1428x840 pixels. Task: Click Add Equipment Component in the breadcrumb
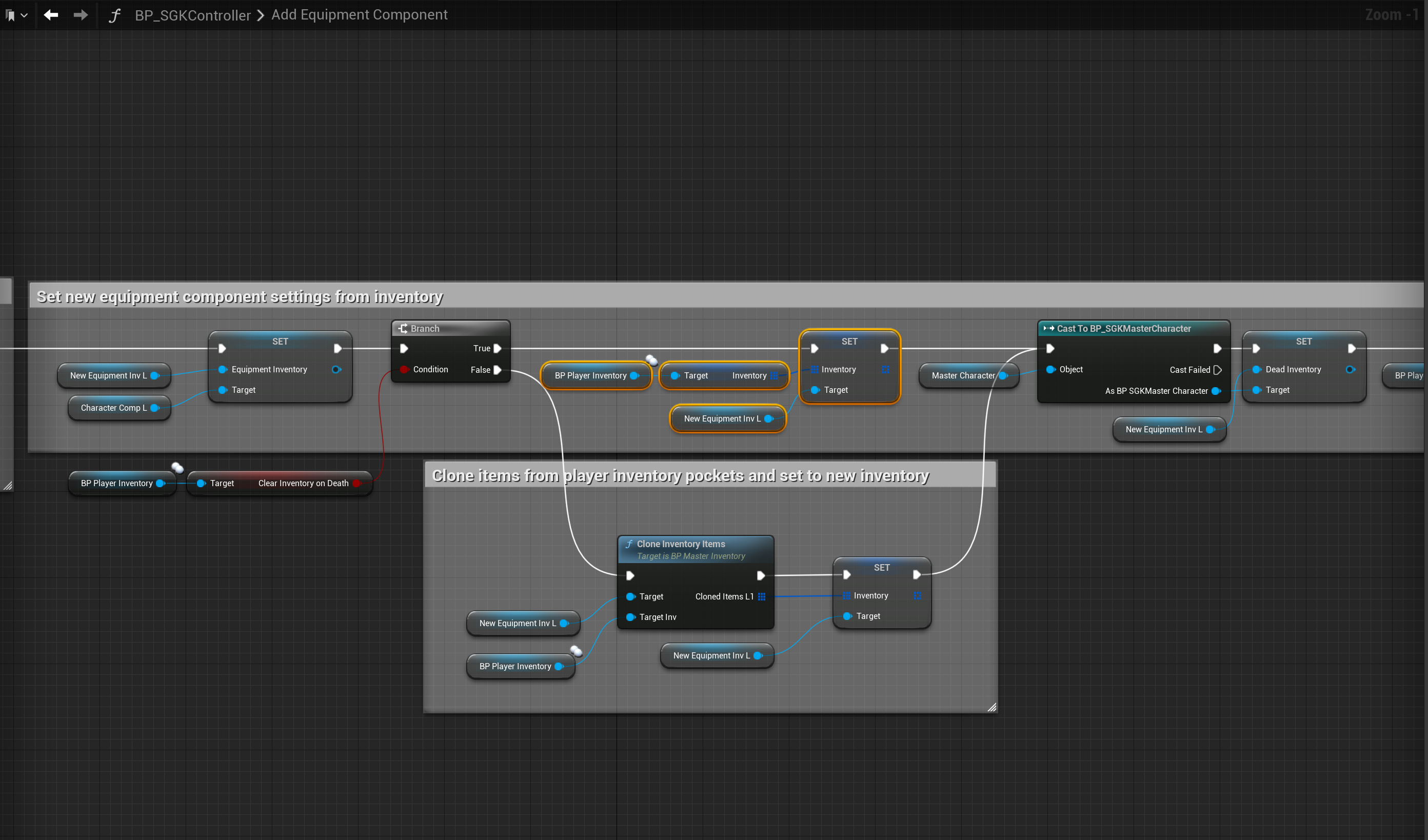(359, 15)
